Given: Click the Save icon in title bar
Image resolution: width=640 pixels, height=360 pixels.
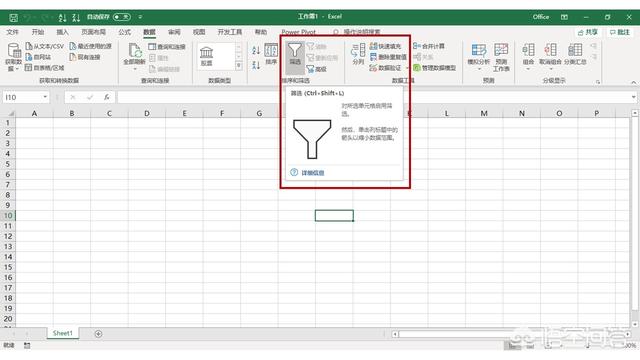Looking at the screenshot, I should tap(13, 18).
